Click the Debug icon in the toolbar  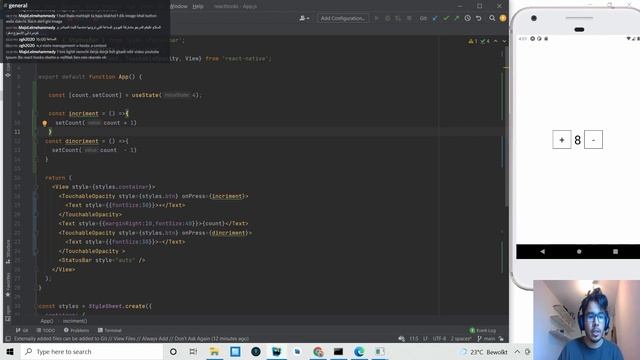388,18
